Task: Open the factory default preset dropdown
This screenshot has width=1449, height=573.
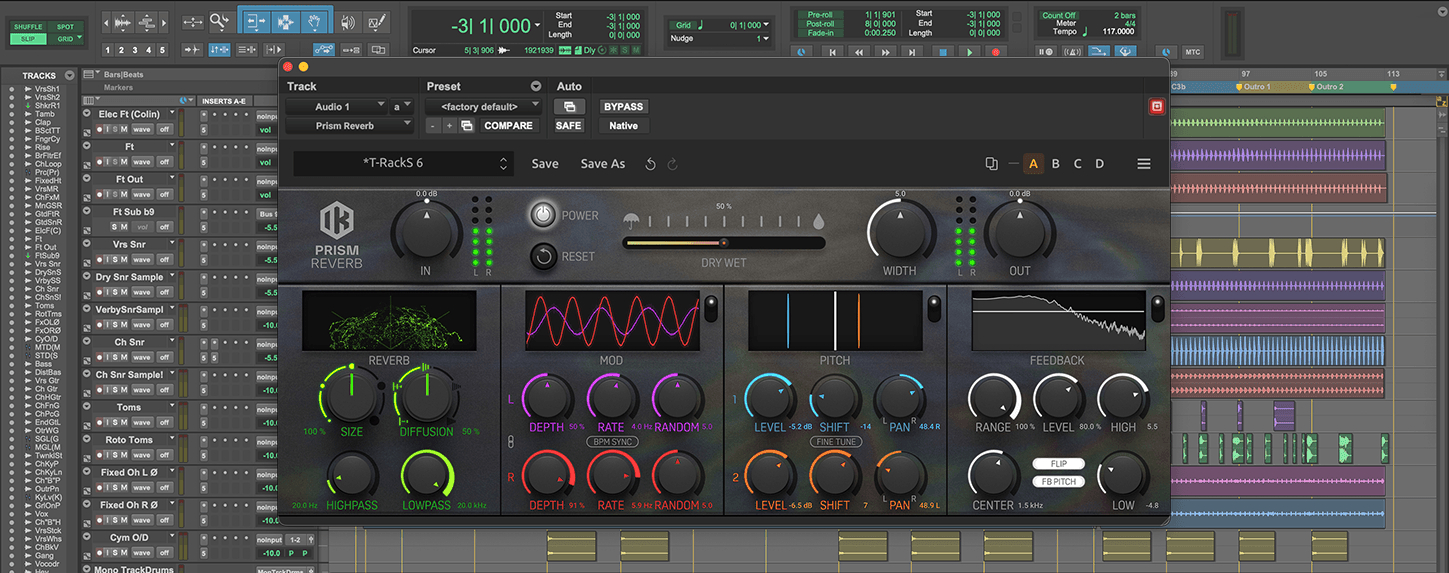Action: 484,106
